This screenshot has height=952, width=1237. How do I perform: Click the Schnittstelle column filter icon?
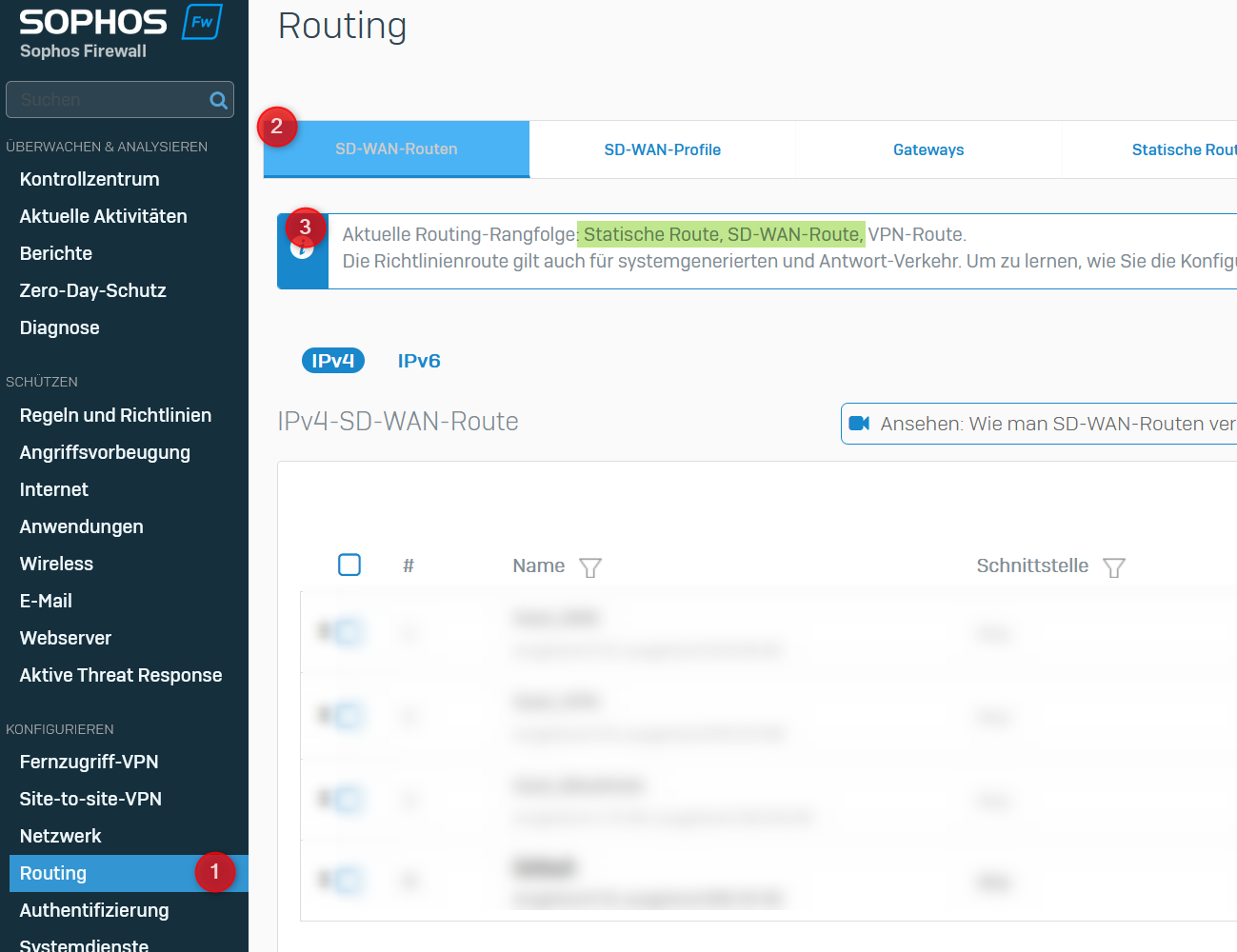[1114, 567]
